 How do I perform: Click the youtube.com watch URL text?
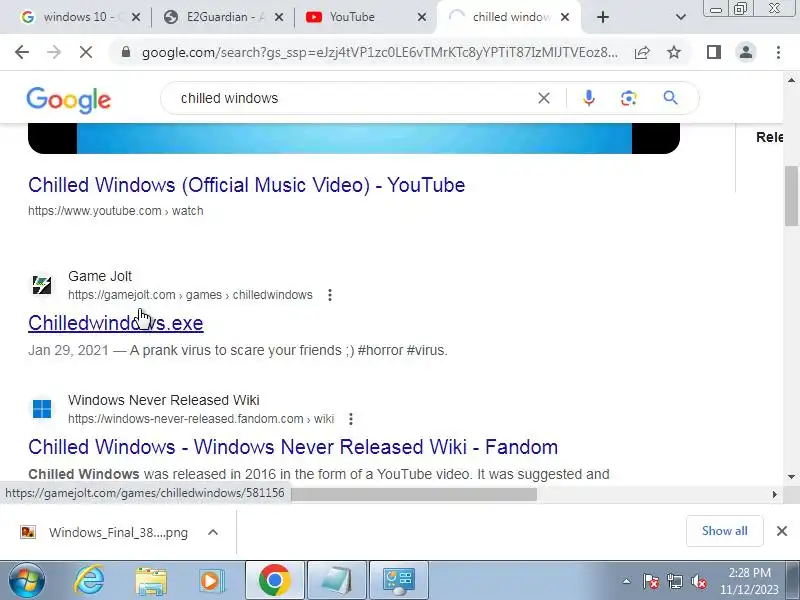(116, 211)
